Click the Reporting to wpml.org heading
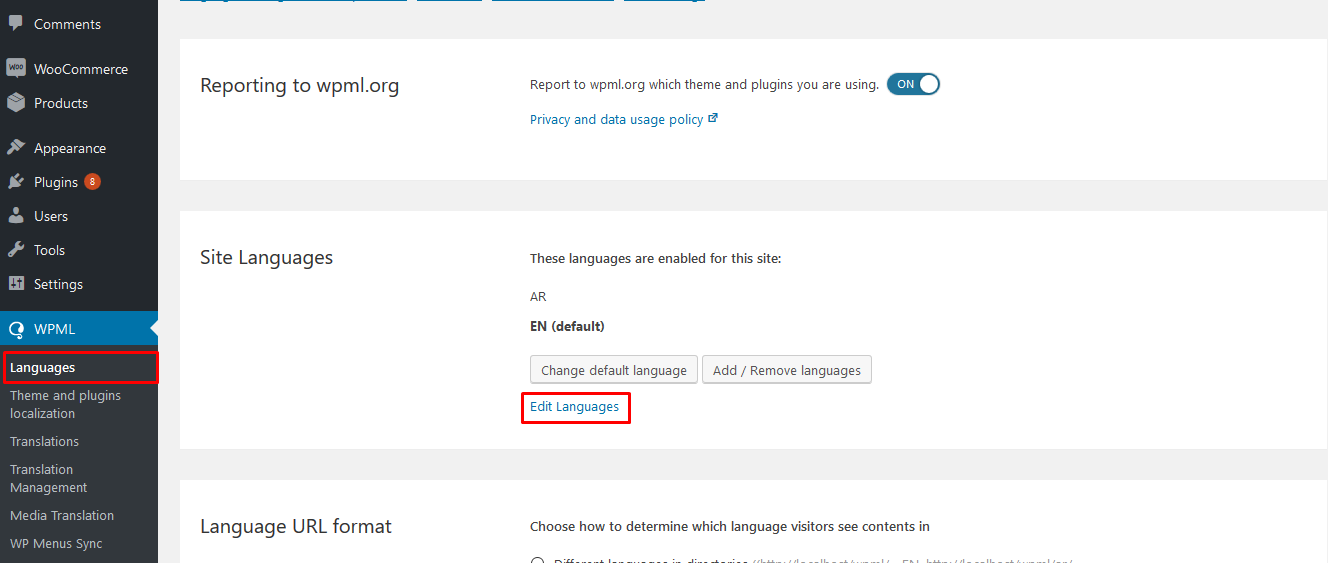 tap(300, 86)
